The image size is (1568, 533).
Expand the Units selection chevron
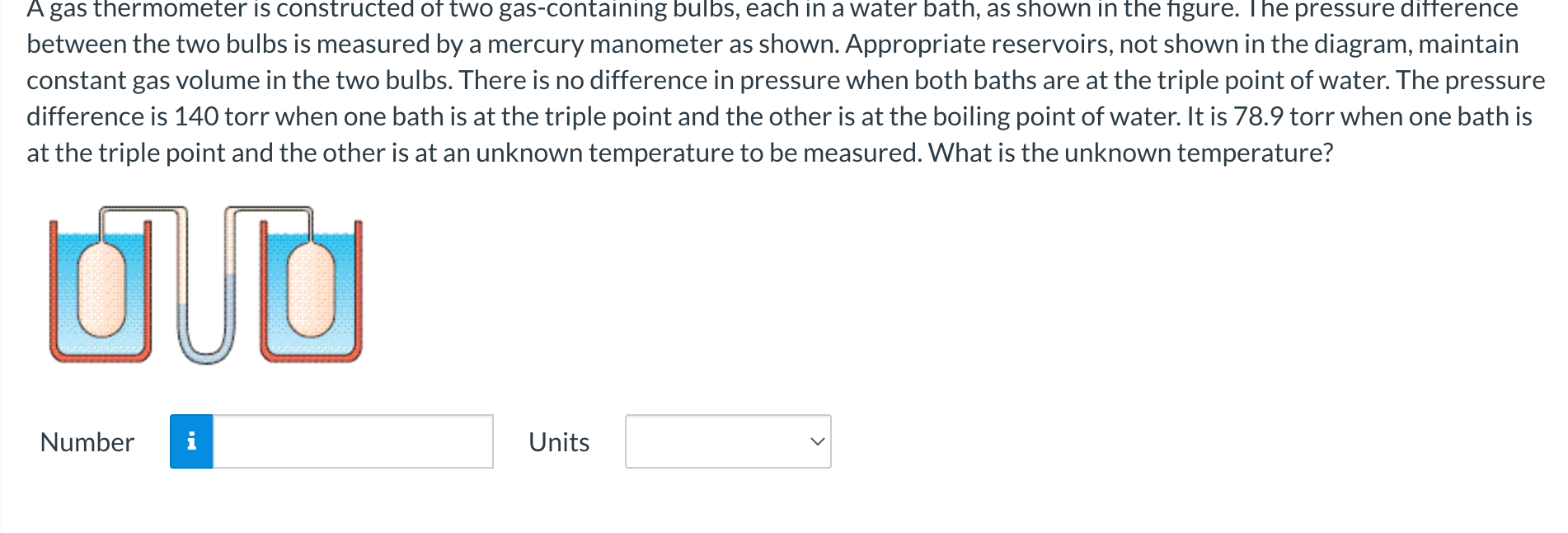click(816, 443)
